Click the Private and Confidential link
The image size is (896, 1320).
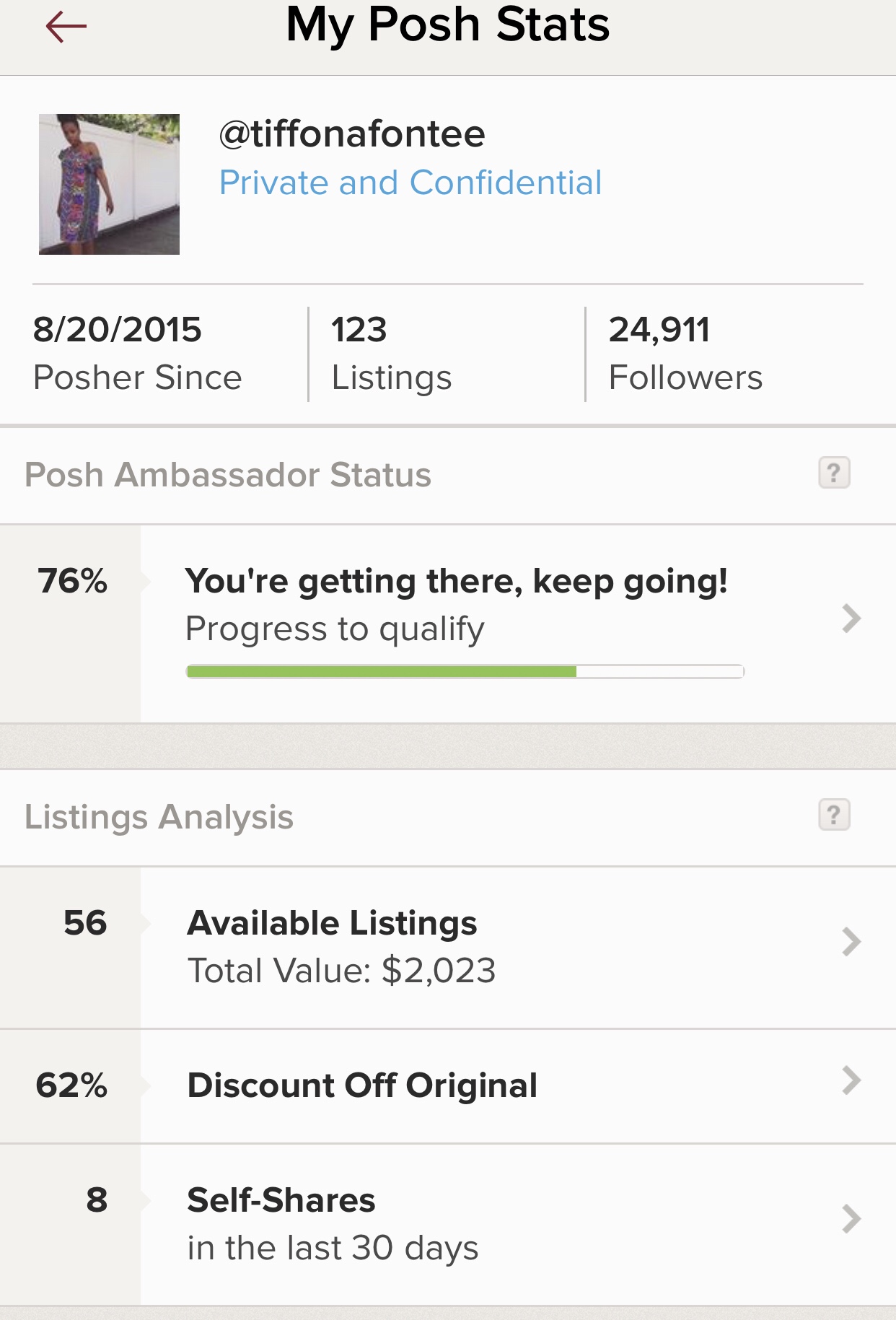pos(410,183)
